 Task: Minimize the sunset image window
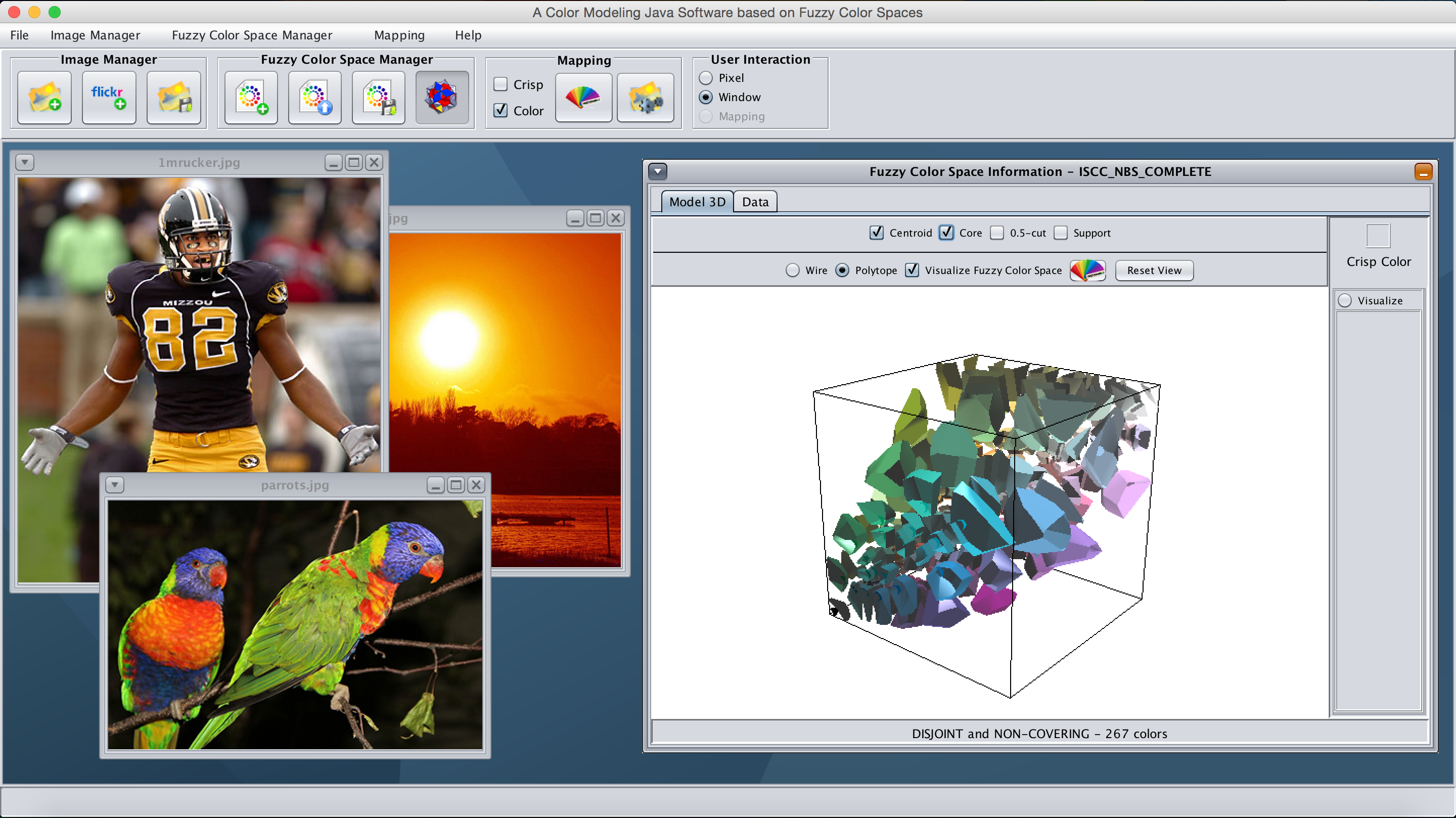[575, 218]
